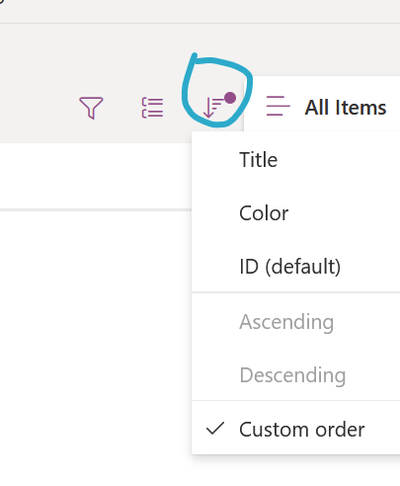Click the checkmark icon next to Custom order
Screen dimensions: 400x486
pos(215,429)
